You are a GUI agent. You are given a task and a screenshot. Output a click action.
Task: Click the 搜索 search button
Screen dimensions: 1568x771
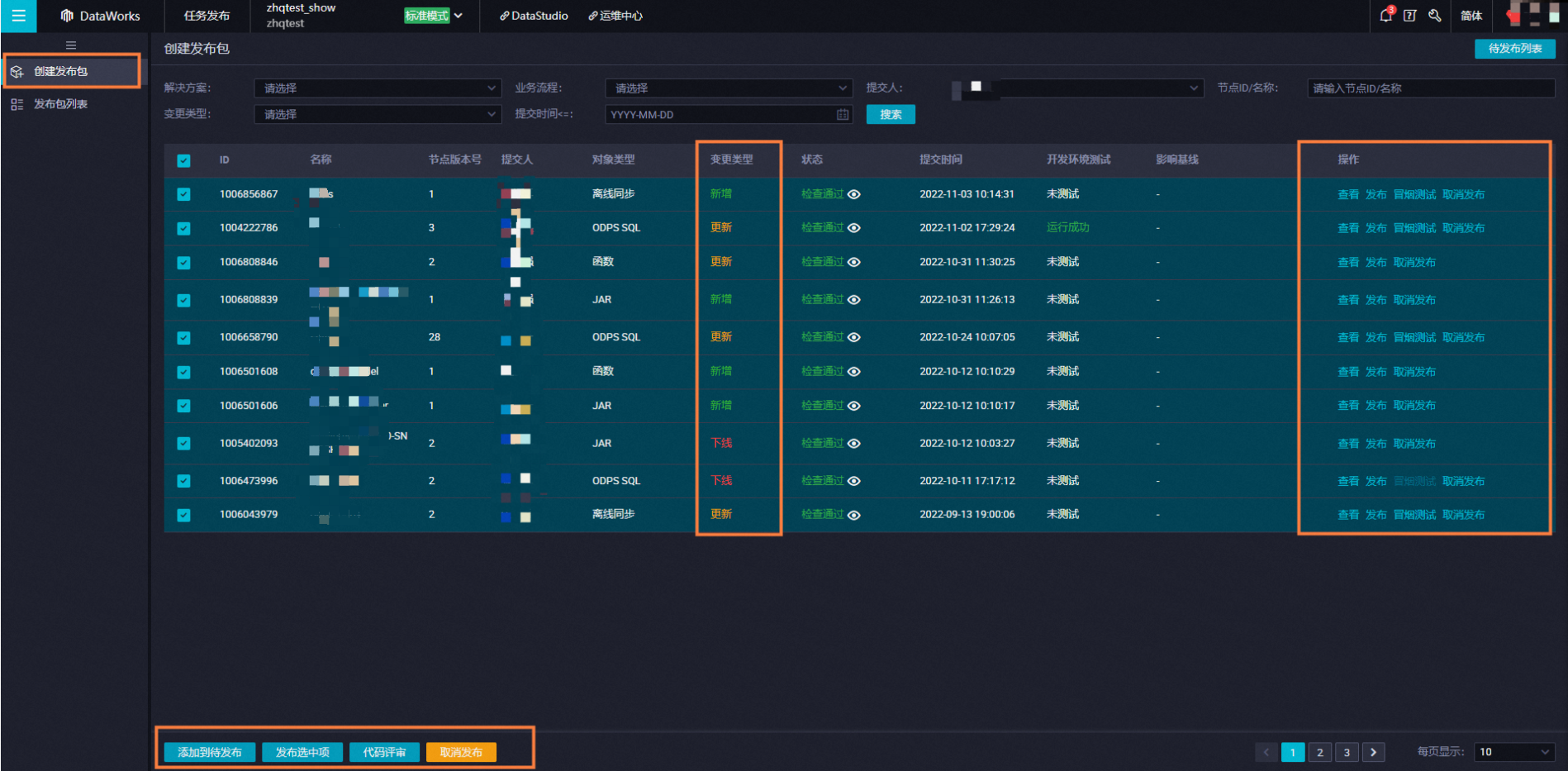[891, 115]
